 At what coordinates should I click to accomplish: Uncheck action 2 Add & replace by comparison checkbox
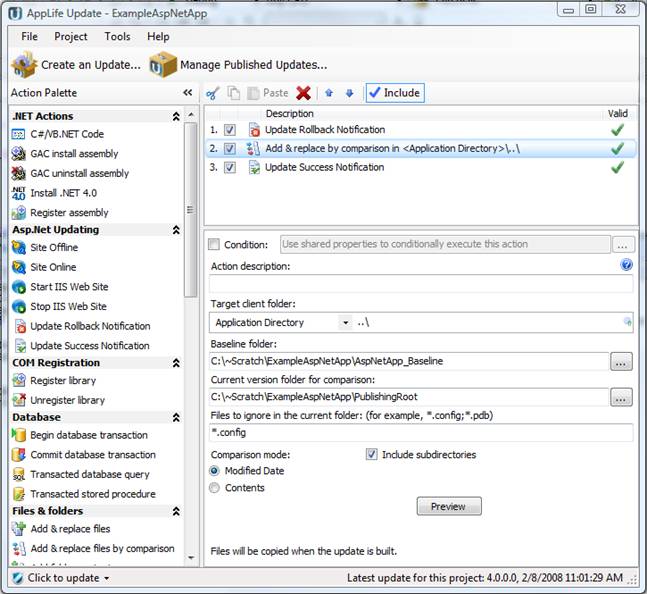pyautogui.click(x=230, y=148)
